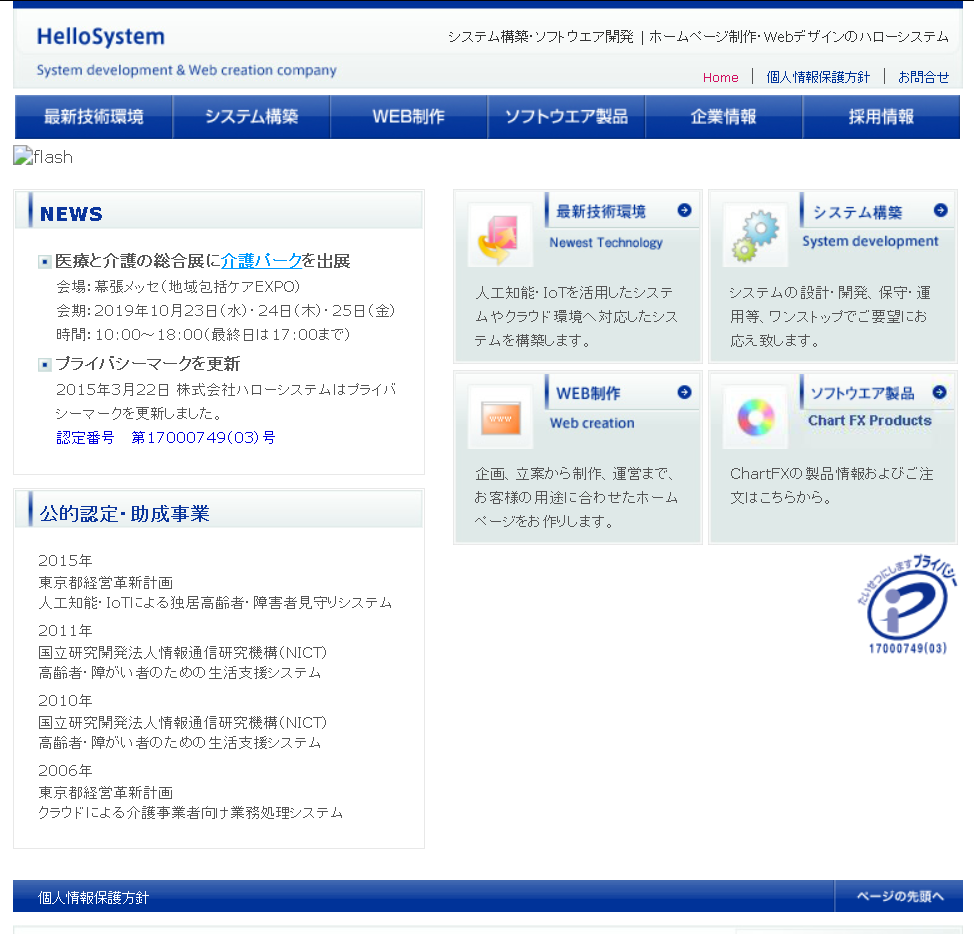
Task: Select WEB制作 in the navigation bar
Action: point(409,117)
